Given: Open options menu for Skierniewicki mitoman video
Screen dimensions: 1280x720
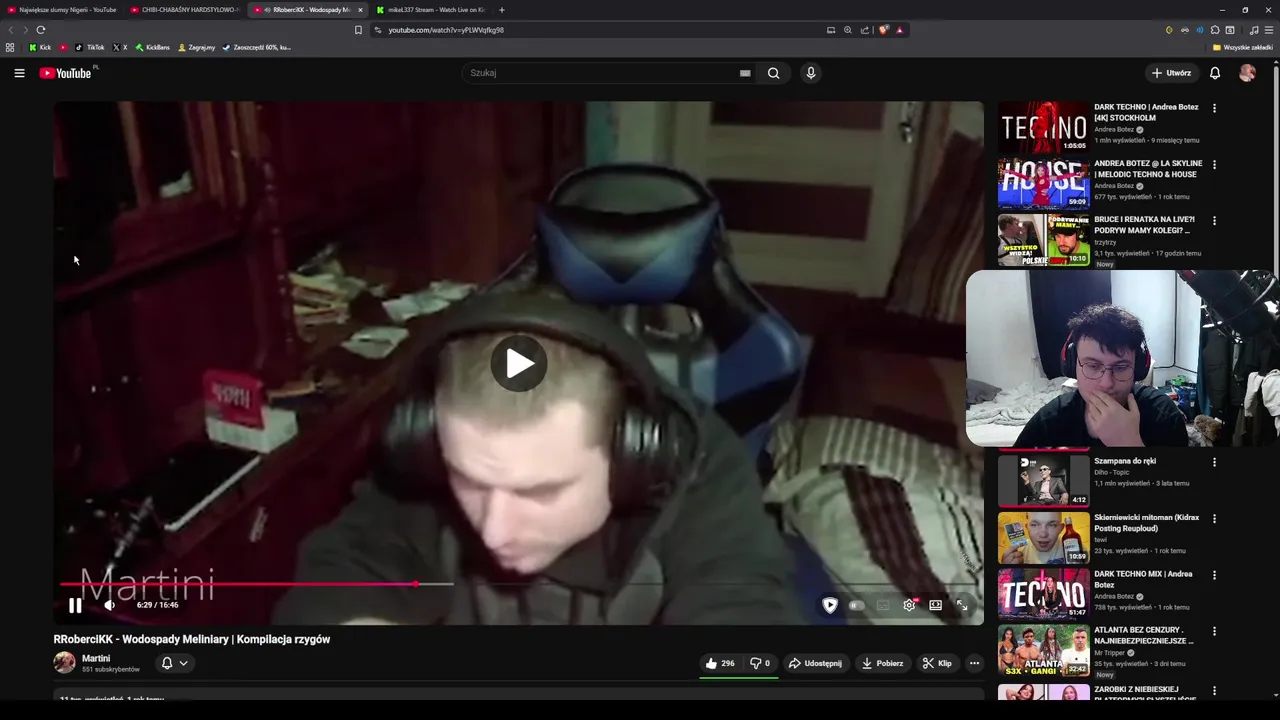Looking at the screenshot, I should (x=1214, y=518).
